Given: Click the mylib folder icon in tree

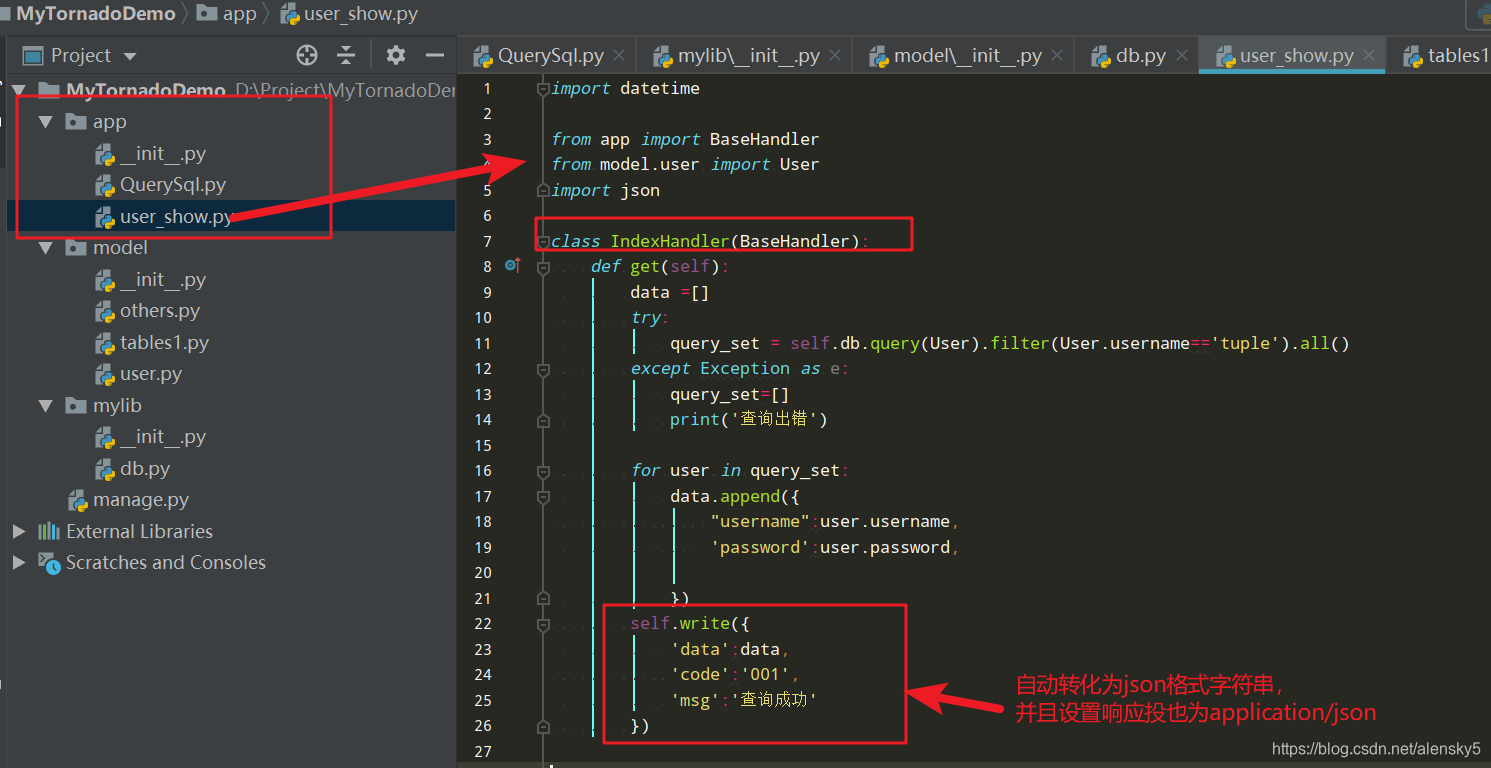Looking at the screenshot, I should [x=76, y=406].
